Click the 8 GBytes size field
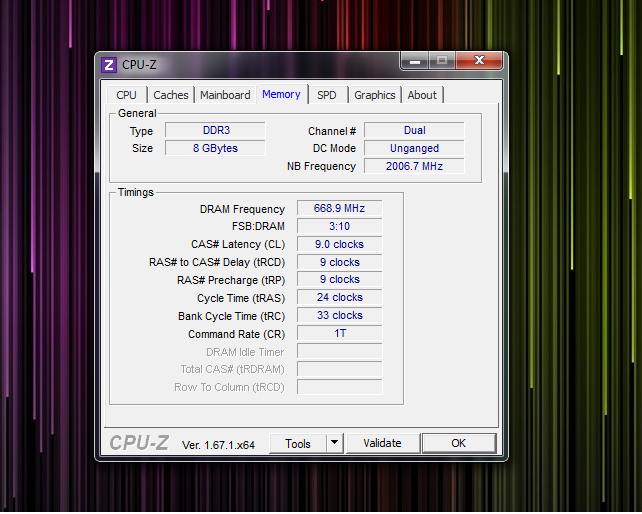642x514 pixels. click(x=216, y=148)
